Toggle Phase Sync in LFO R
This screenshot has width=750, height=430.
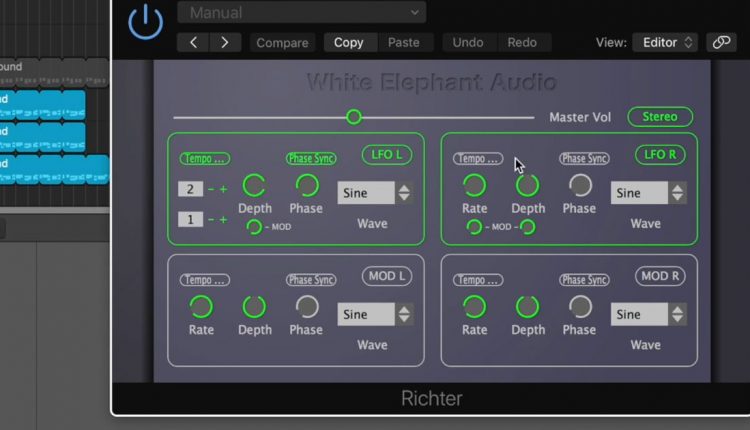584,158
